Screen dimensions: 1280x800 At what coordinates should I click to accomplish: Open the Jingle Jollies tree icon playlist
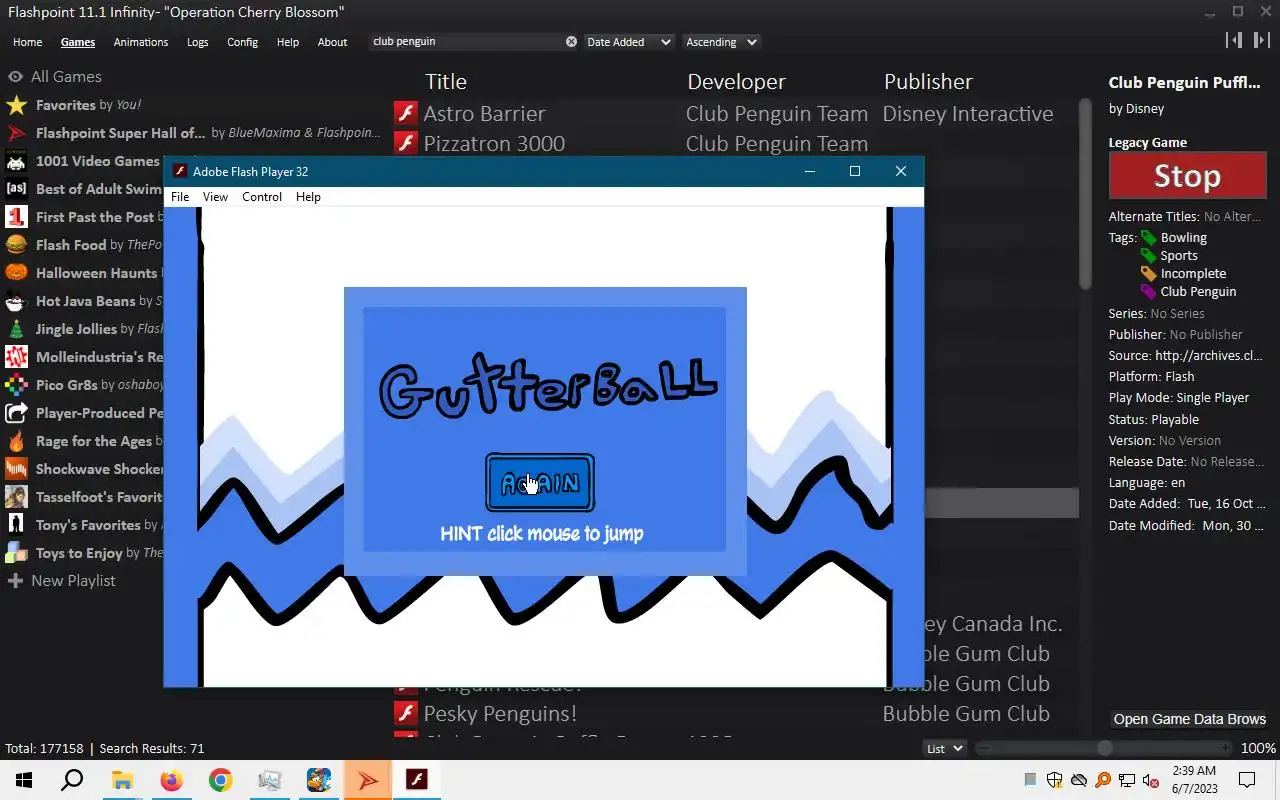[x=16, y=329]
